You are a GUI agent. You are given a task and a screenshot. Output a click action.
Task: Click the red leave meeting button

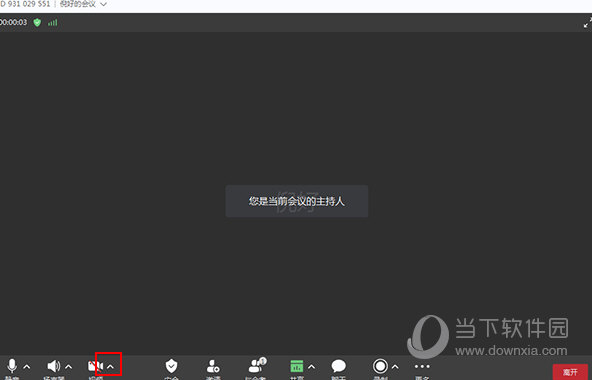point(570,372)
